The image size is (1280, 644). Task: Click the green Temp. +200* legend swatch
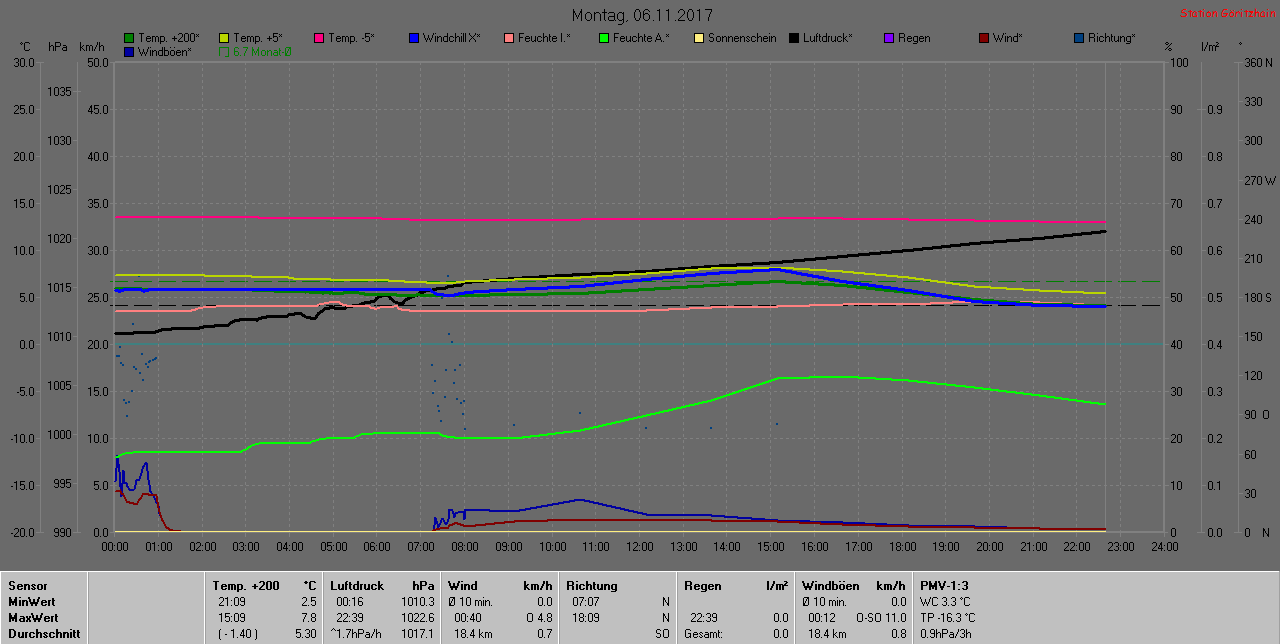(x=128, y=38)
